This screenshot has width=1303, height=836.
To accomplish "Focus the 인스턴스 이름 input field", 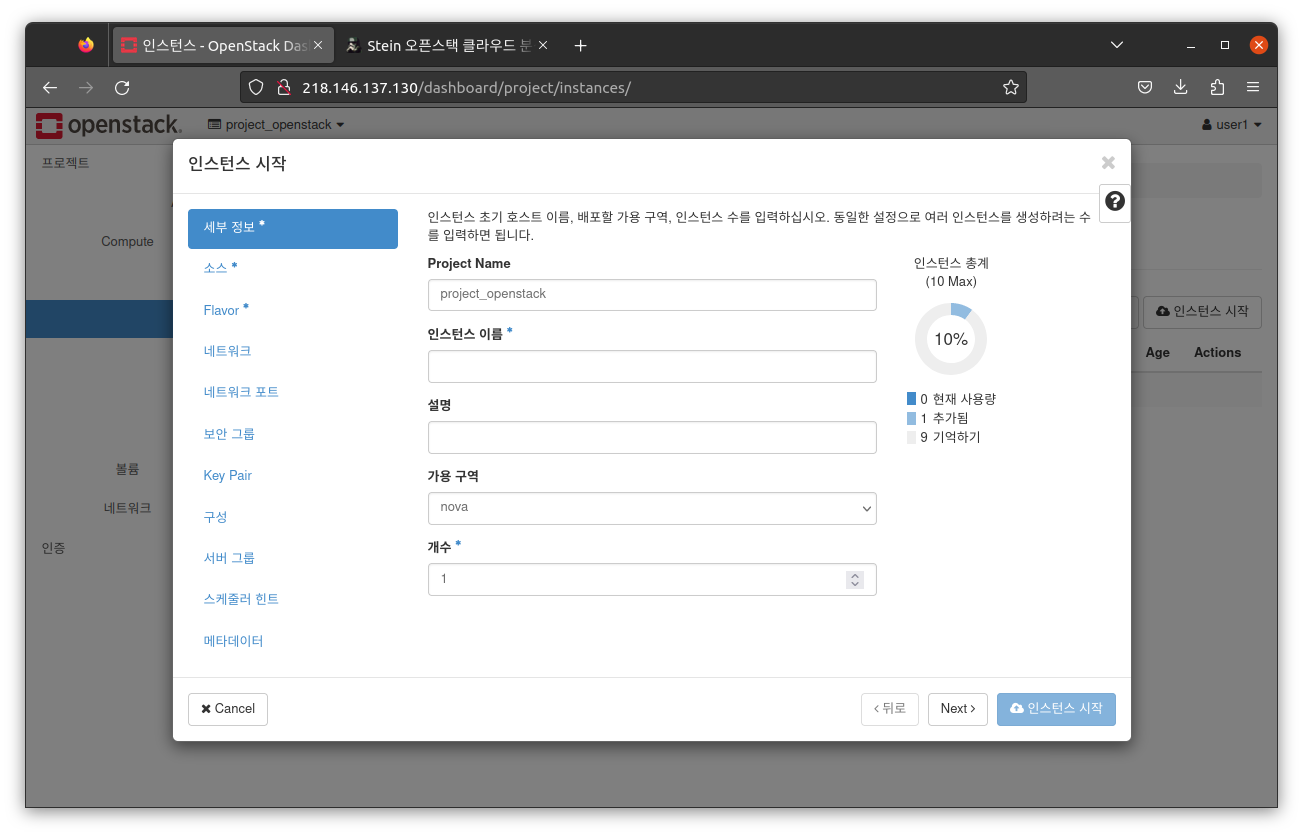I will pos(652,366).
